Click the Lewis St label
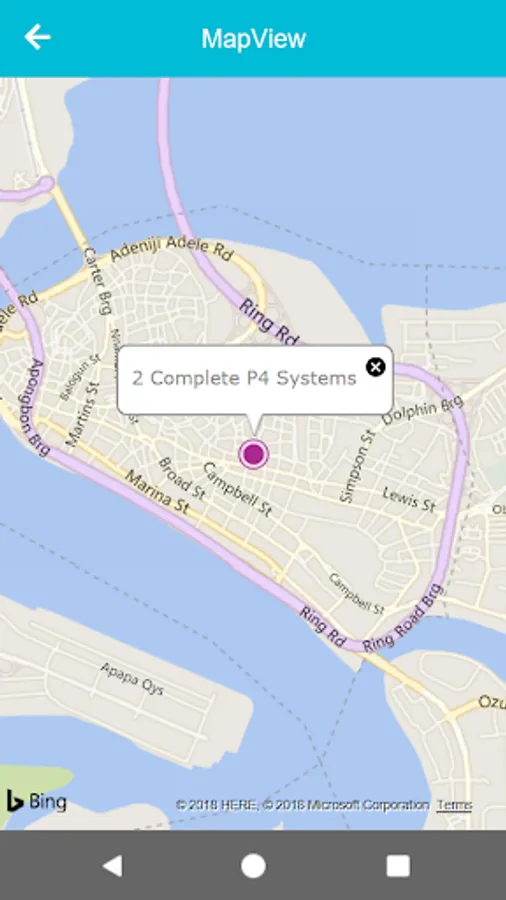Screen dimensions: 506x900 [410, 499]
